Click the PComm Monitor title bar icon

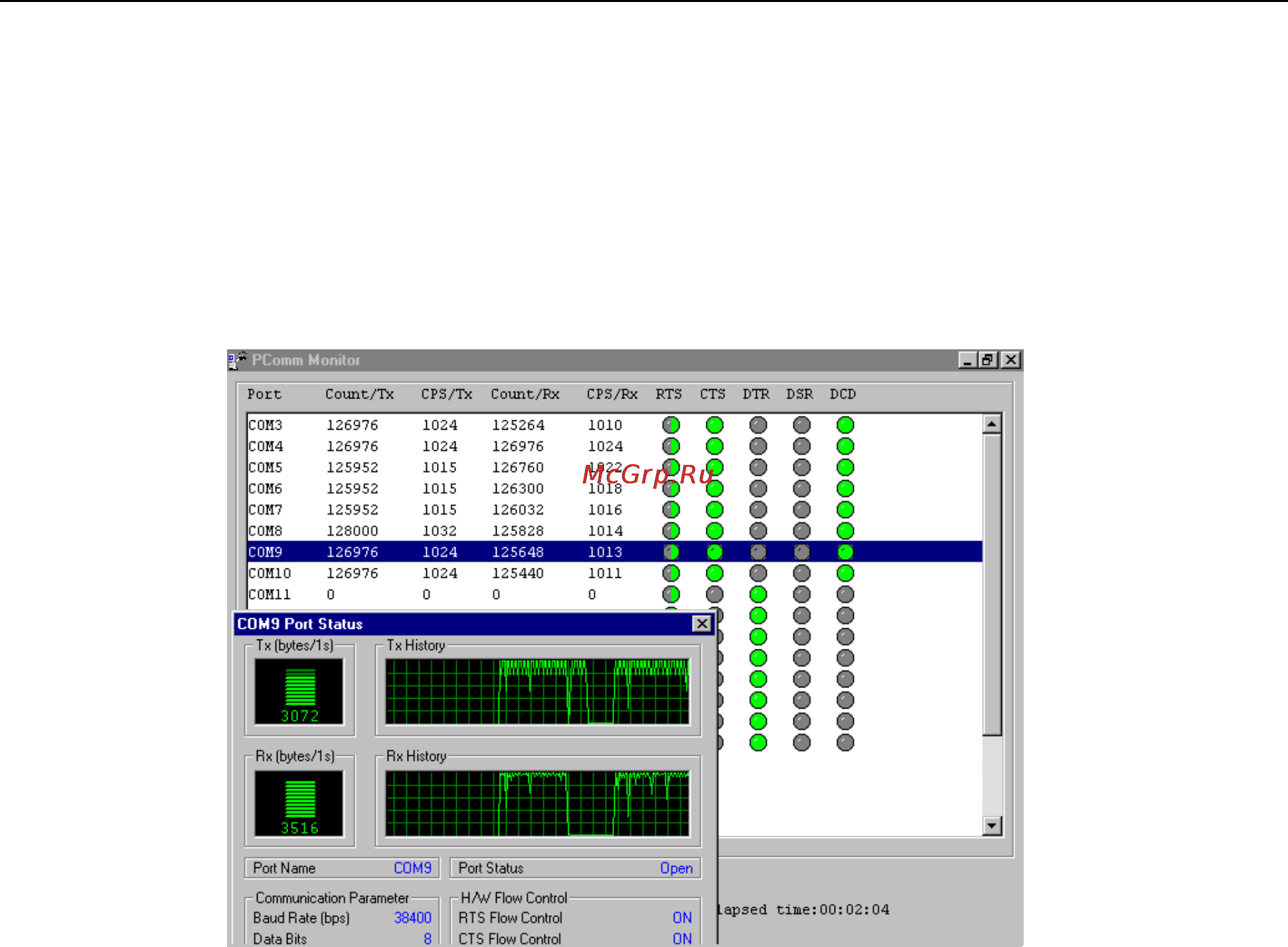236,360
